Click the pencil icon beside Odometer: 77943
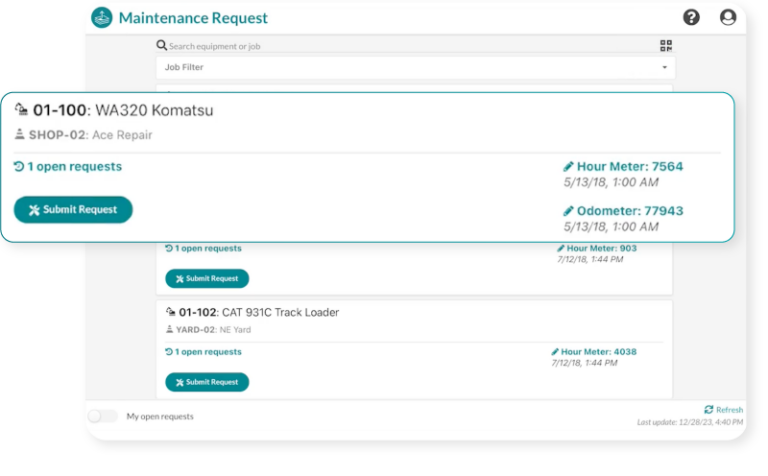 pos(568,211)
